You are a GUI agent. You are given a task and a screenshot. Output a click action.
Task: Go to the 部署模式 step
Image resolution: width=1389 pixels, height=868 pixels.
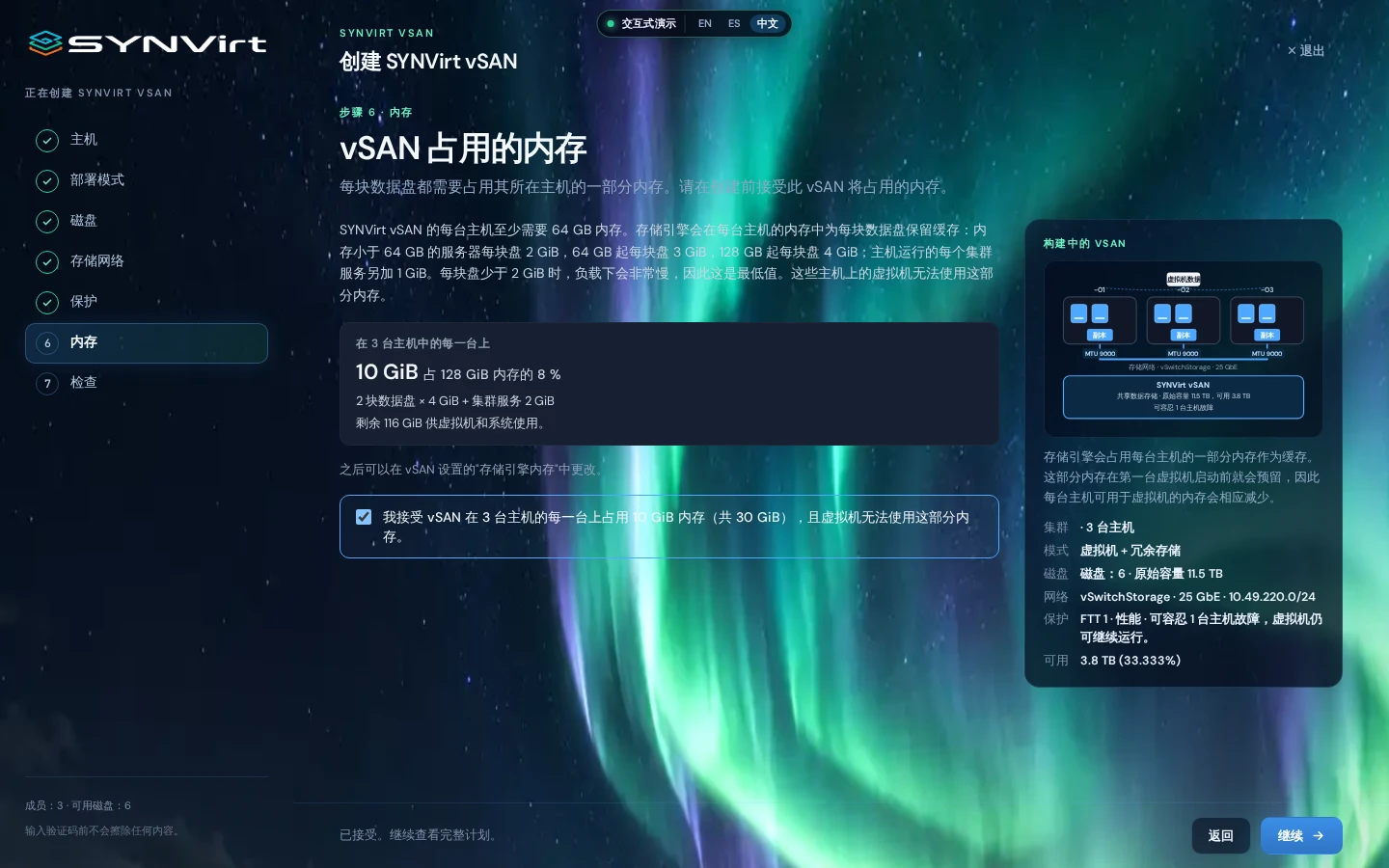[147, 180]
